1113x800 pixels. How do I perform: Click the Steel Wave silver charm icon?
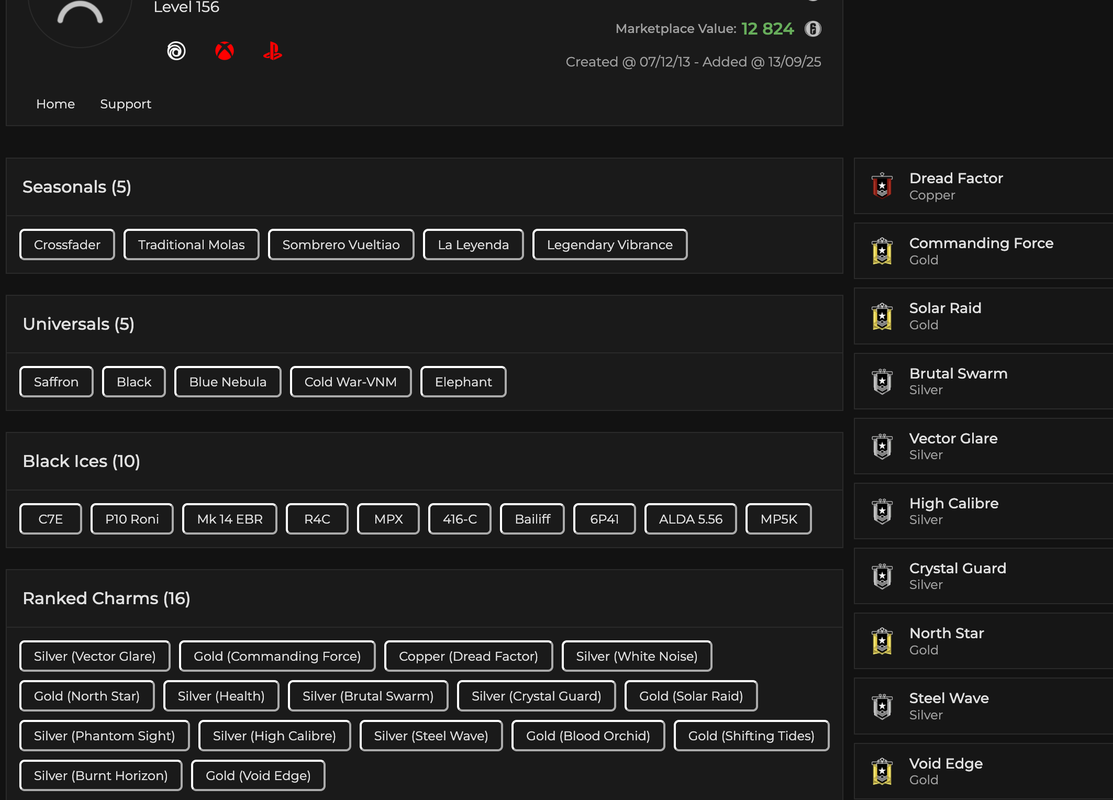(x=882, y=706)
